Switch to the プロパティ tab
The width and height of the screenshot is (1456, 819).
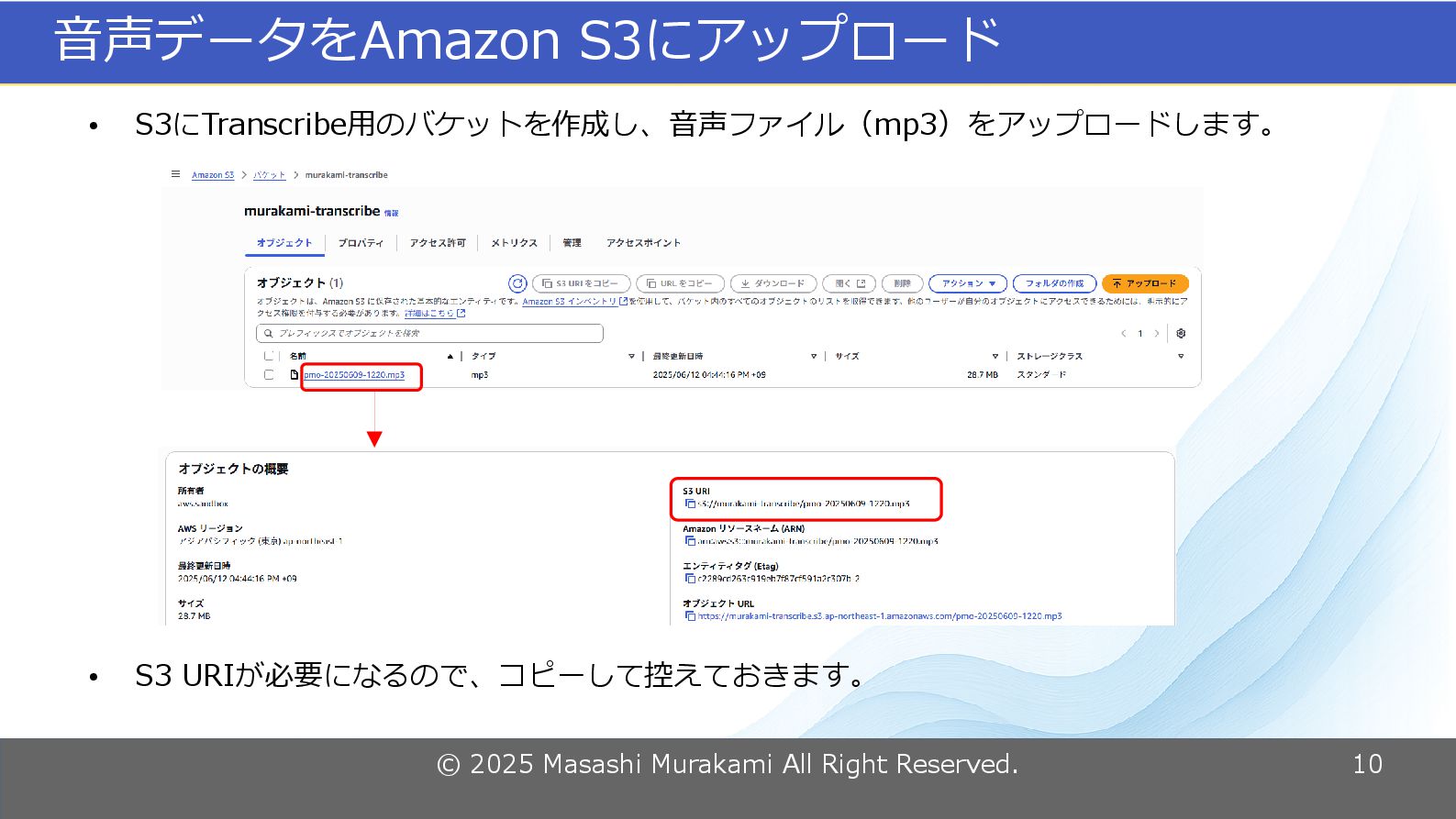(361, 243)
